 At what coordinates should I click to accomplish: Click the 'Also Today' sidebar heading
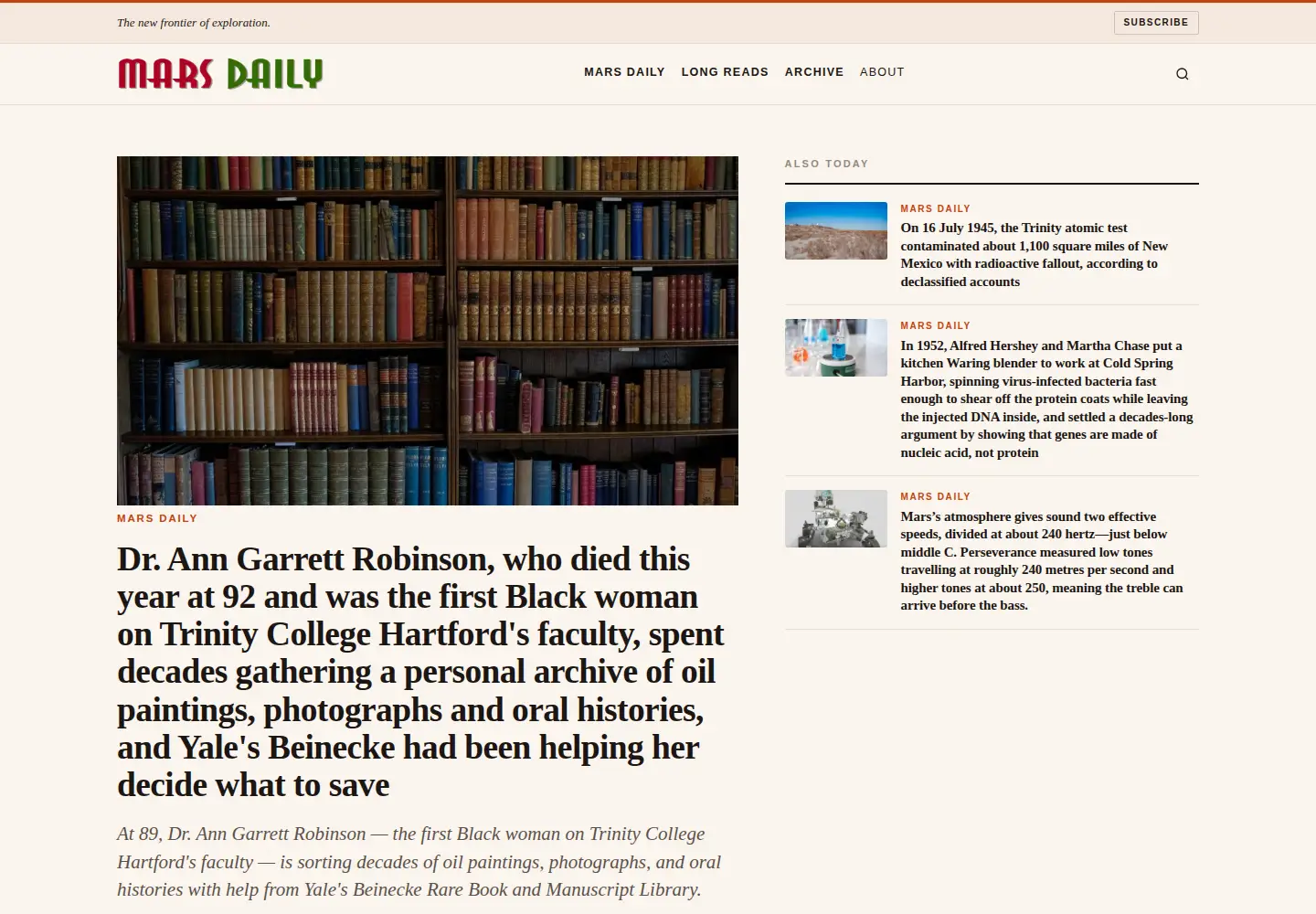pos(827,164)
